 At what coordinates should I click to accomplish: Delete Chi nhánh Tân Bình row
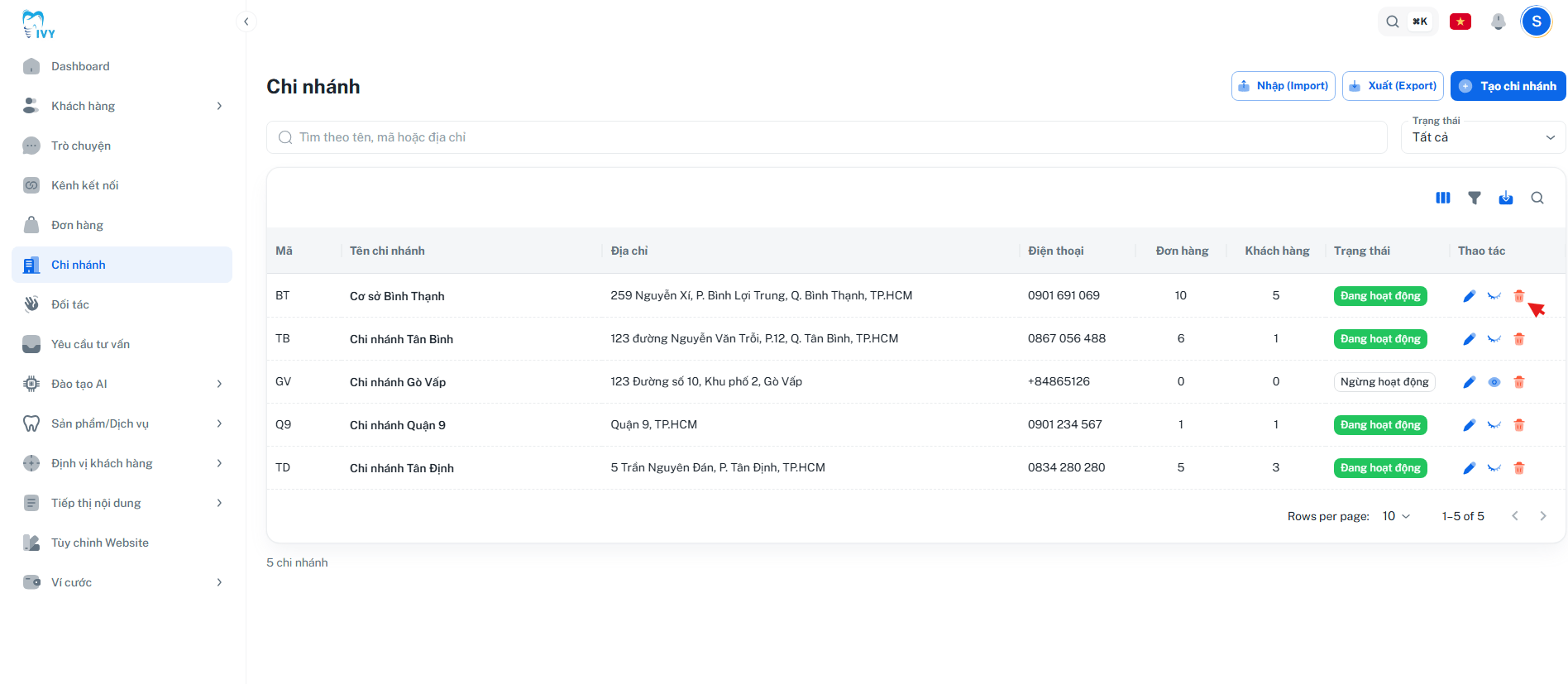click(1519, 339)
